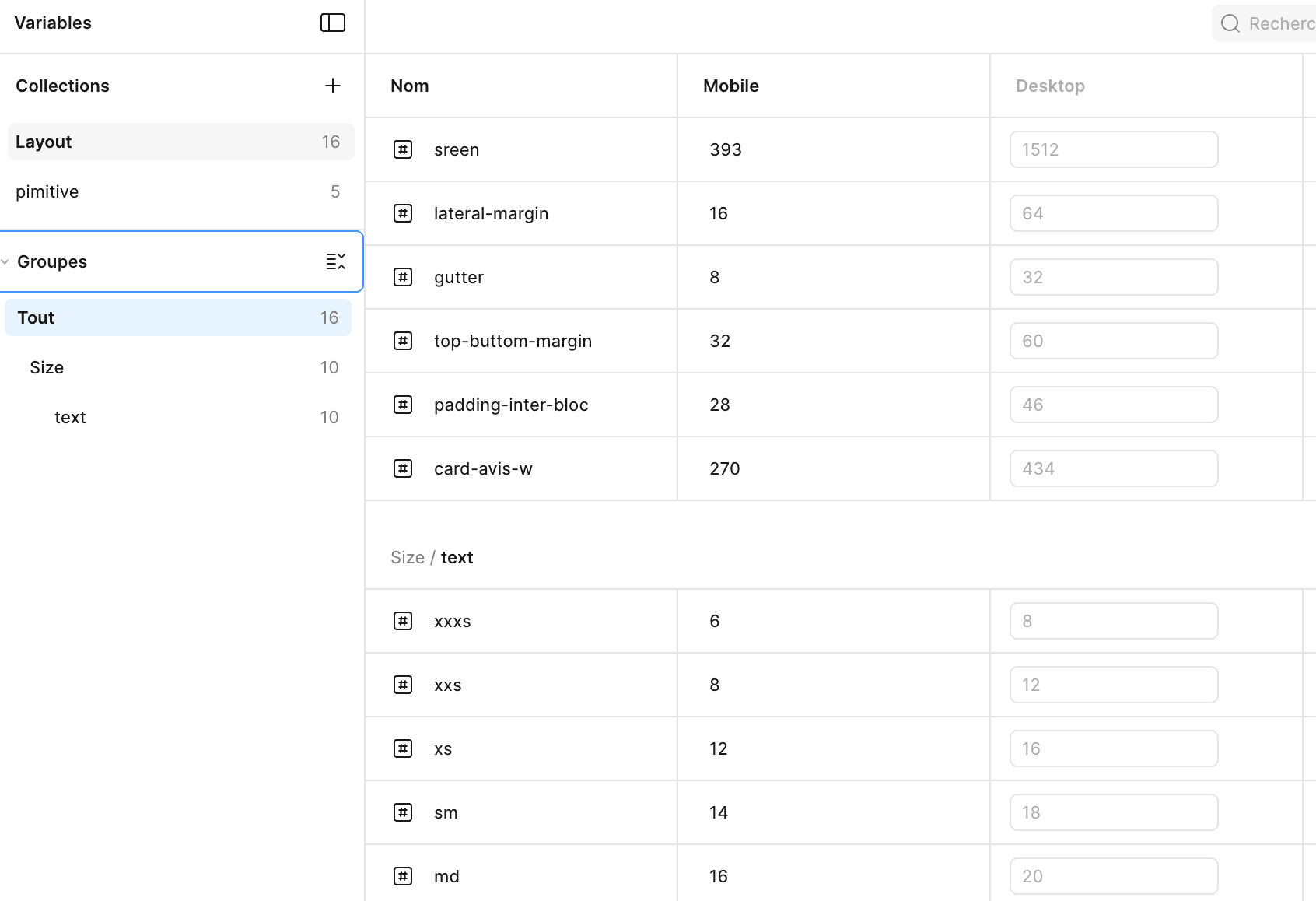Click number icon beside card-avis-w
Image resolution: width=1316 pixels, height=901 pixels.
click(403, 468)
